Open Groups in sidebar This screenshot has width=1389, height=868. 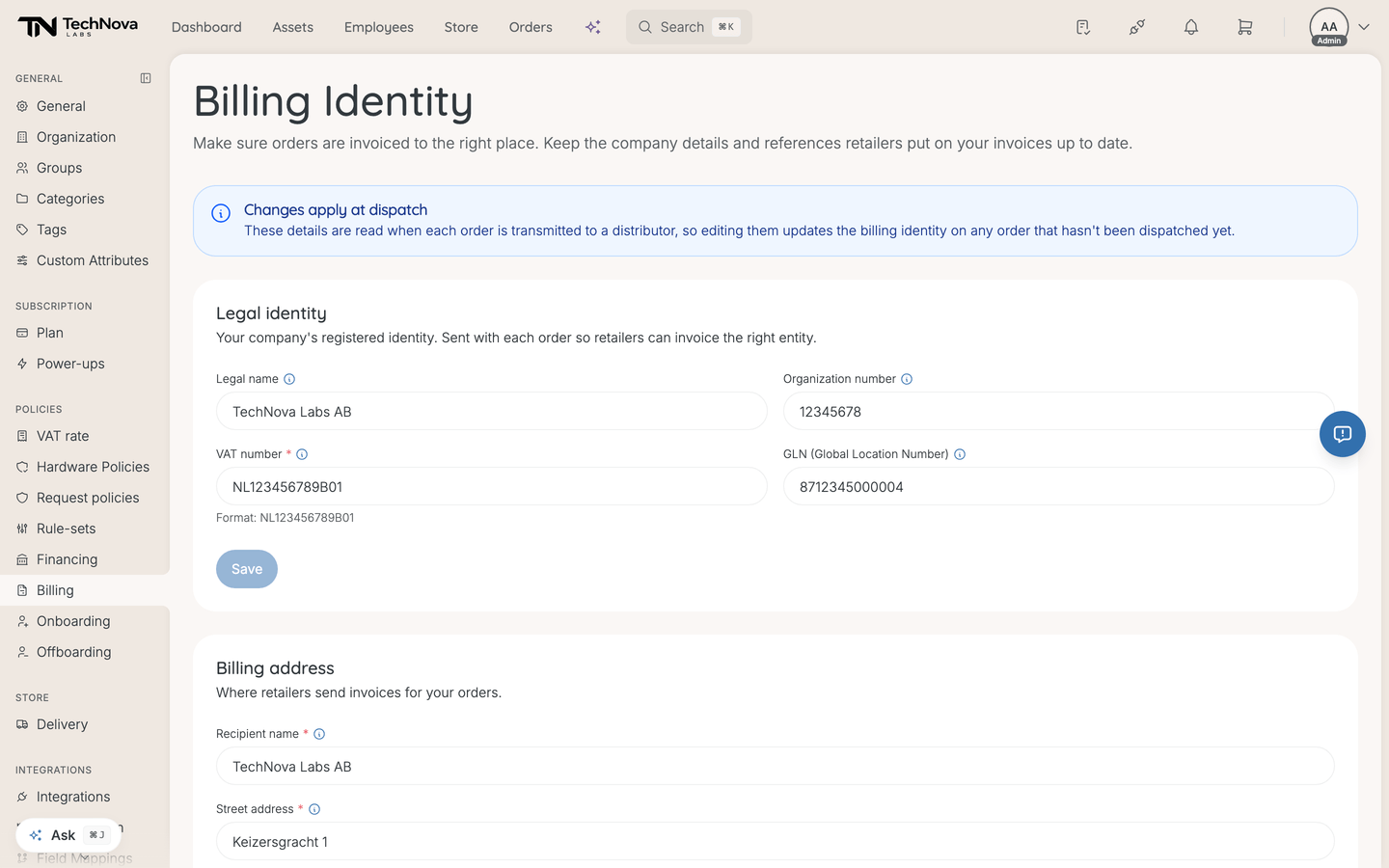click(85, 168)
